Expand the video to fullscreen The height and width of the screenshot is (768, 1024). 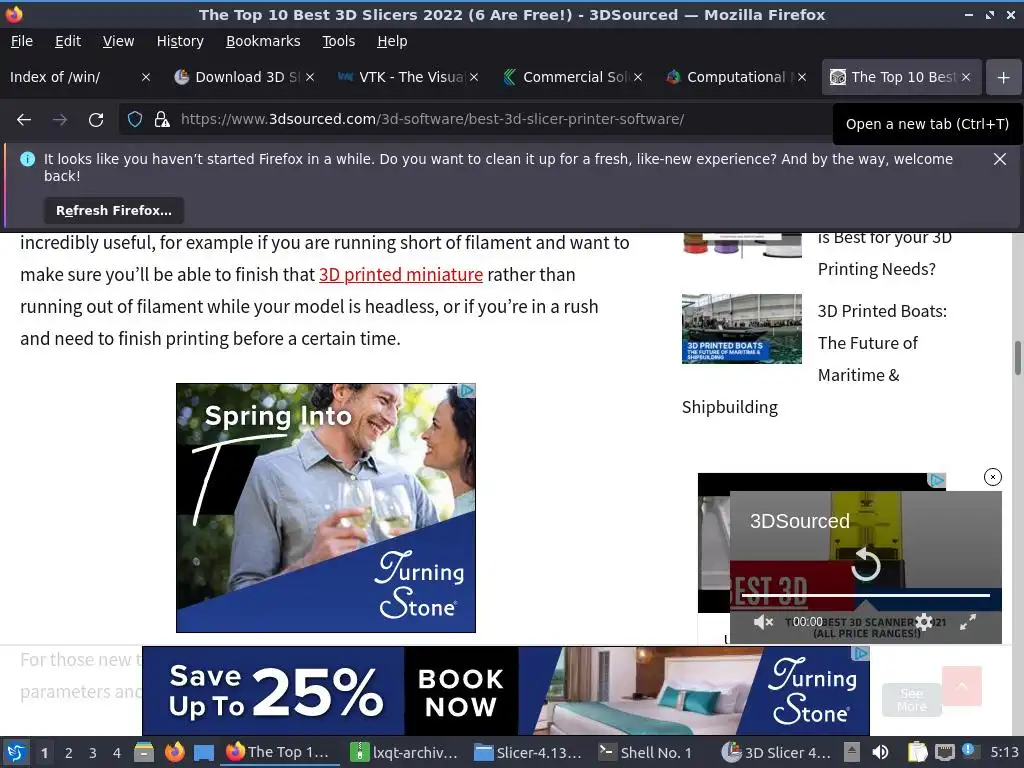968,622
